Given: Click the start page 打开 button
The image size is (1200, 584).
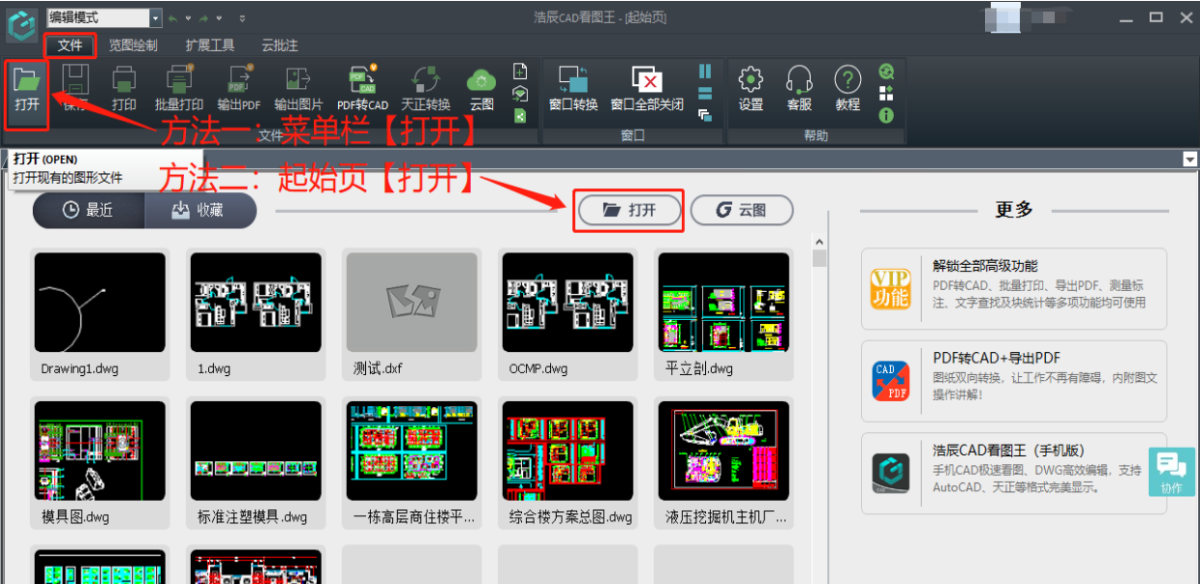Looking at the screenshot, I should (629, 210).
